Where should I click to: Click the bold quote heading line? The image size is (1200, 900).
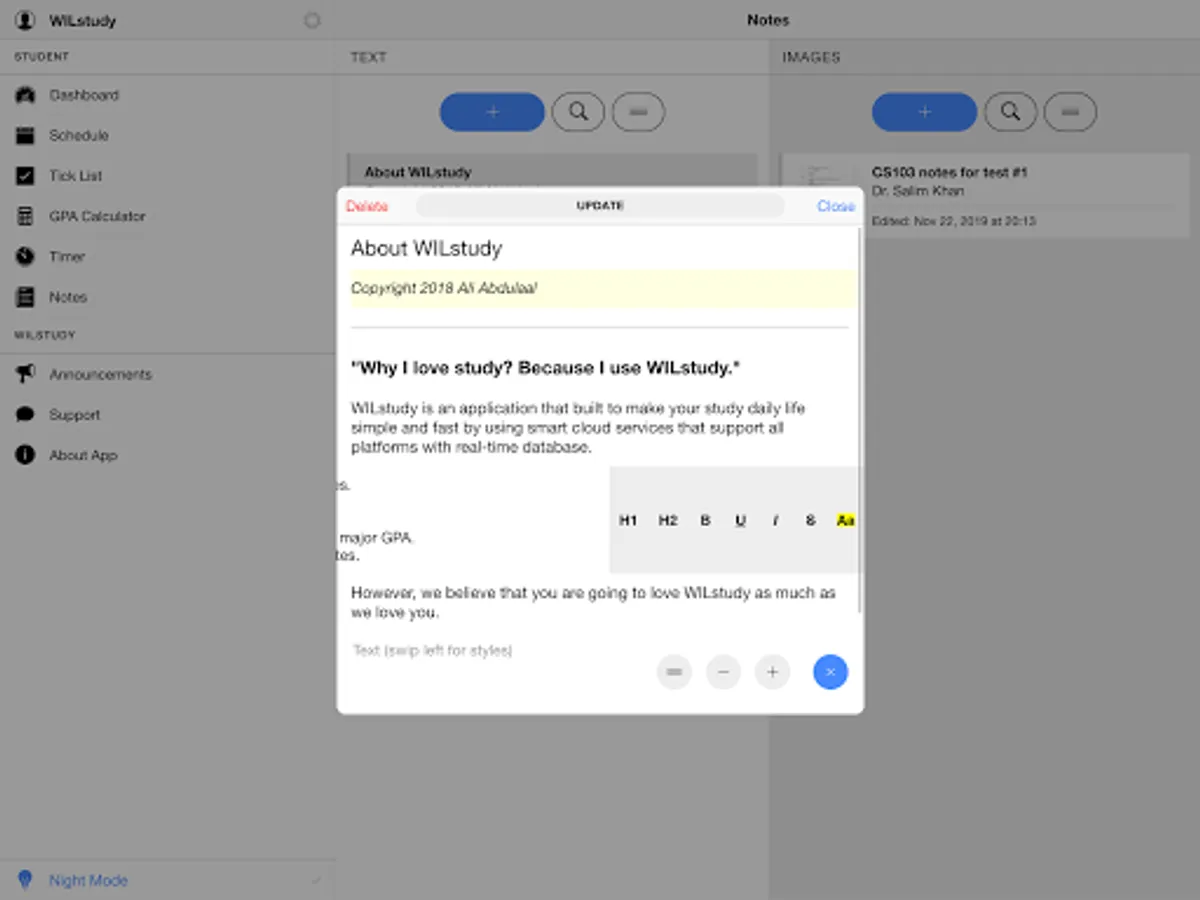[x=545, y=368]
